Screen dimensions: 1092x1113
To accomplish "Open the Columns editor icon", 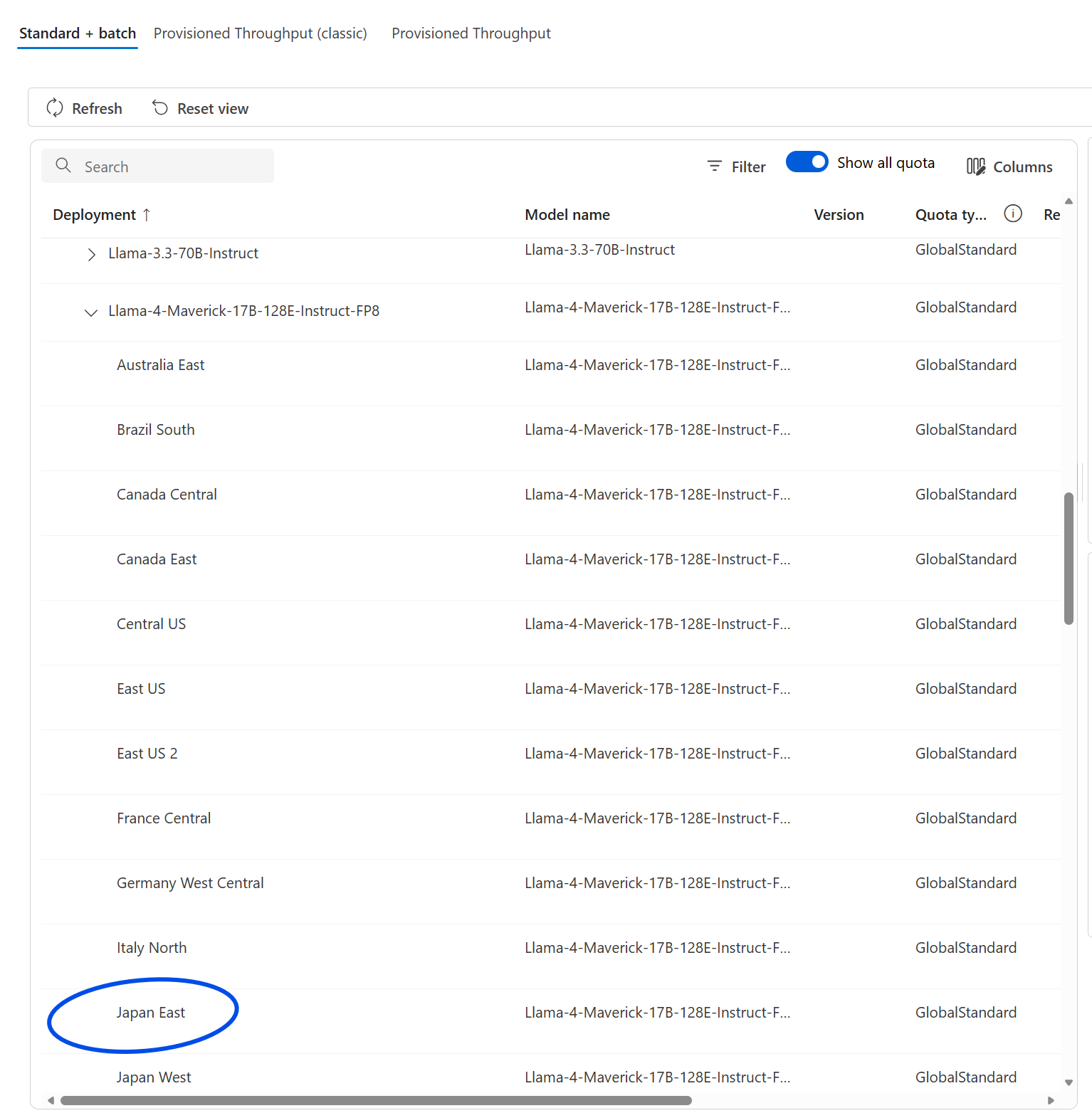I will pyautogui.click(x=976, y=166).
